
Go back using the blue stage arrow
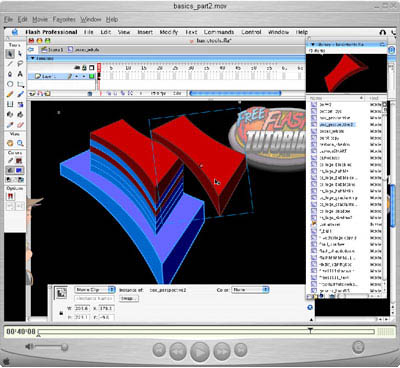click(x=31, y=49)
